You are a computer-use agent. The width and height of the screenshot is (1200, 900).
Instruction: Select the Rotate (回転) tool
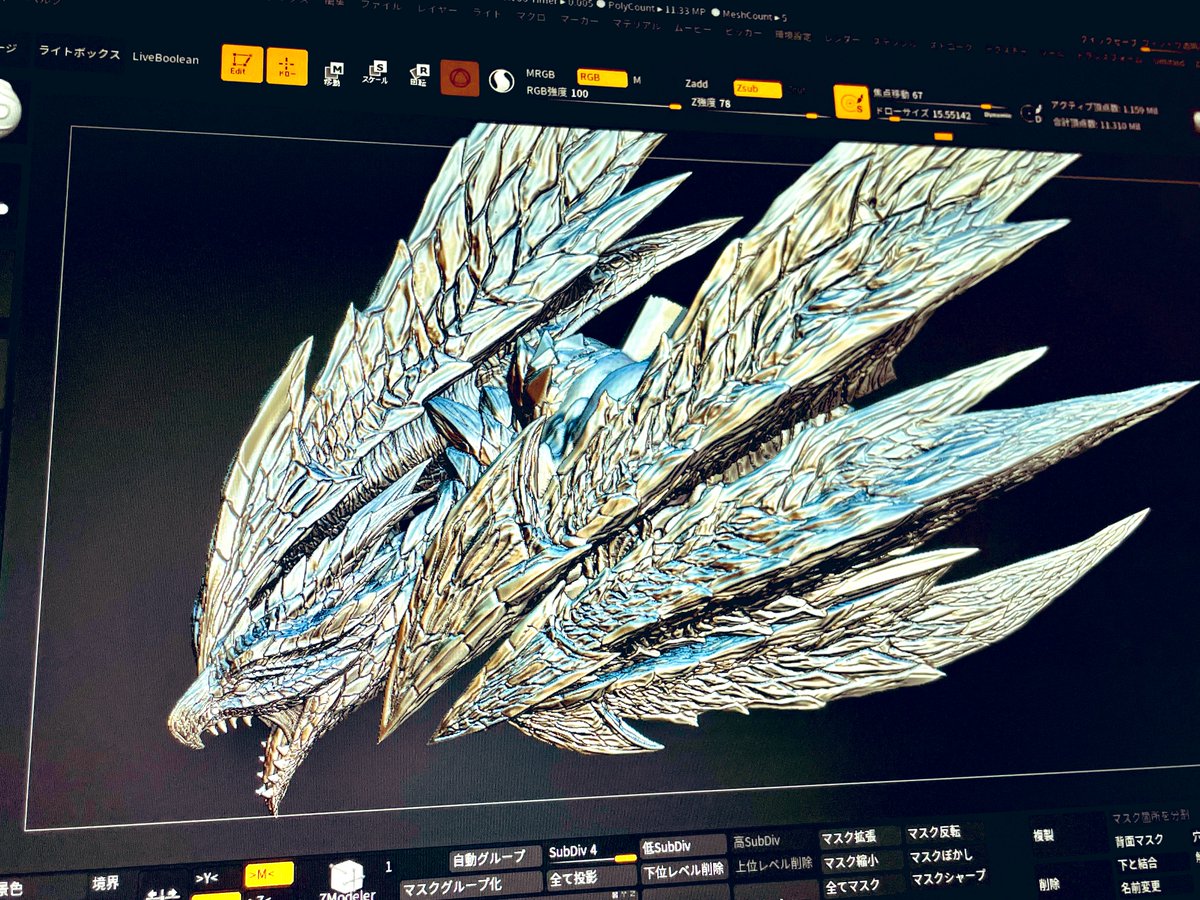tap(420, 75)
